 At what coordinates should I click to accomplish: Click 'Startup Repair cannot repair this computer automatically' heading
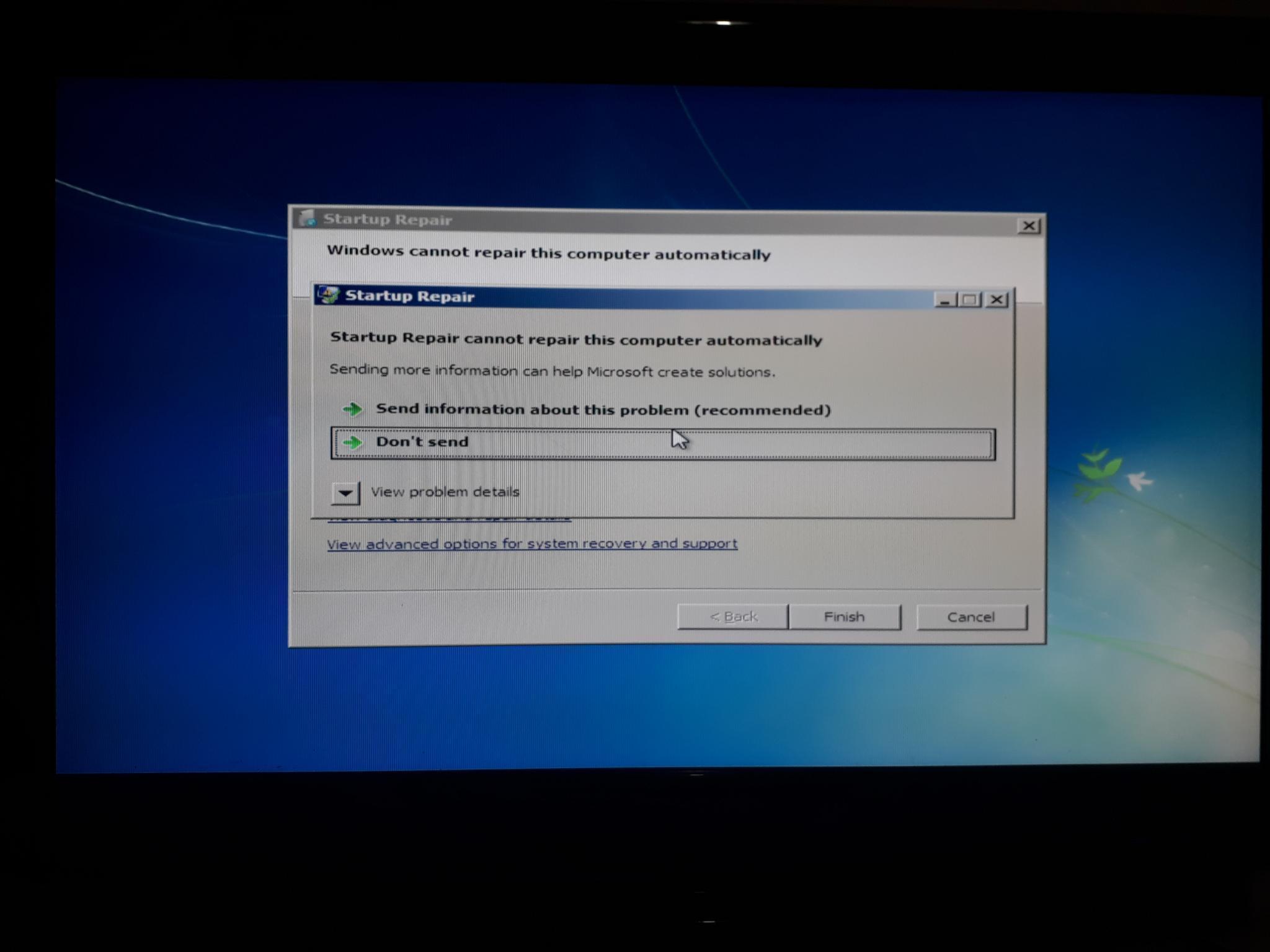(576, 339)
